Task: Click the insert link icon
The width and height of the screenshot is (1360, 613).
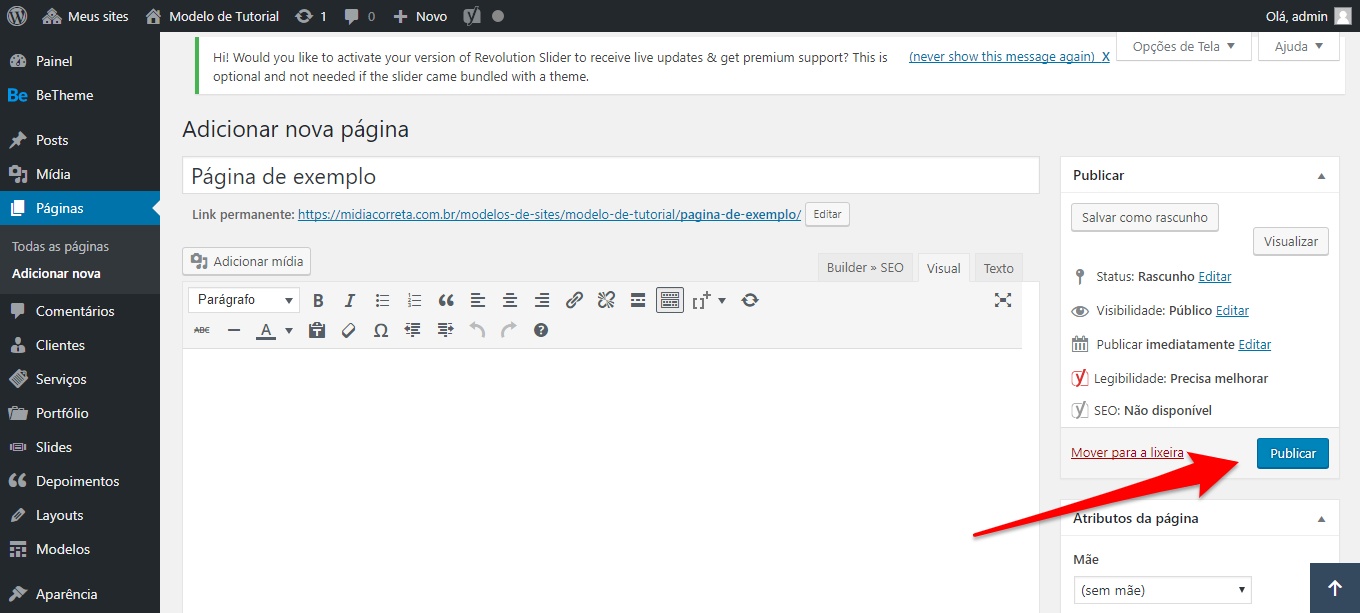Action: point(574,300)
